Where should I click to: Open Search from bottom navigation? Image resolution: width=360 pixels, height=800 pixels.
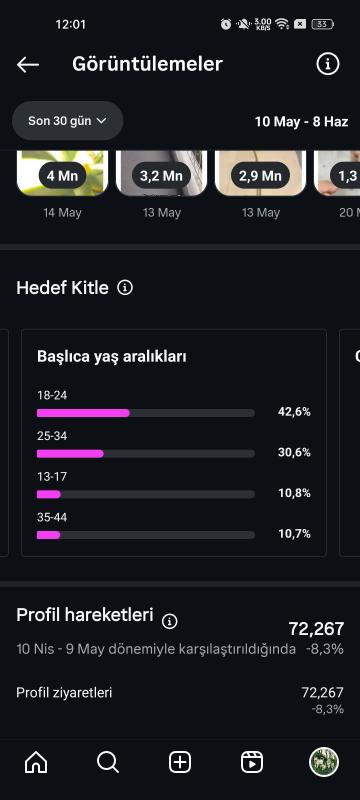[108, 762]
